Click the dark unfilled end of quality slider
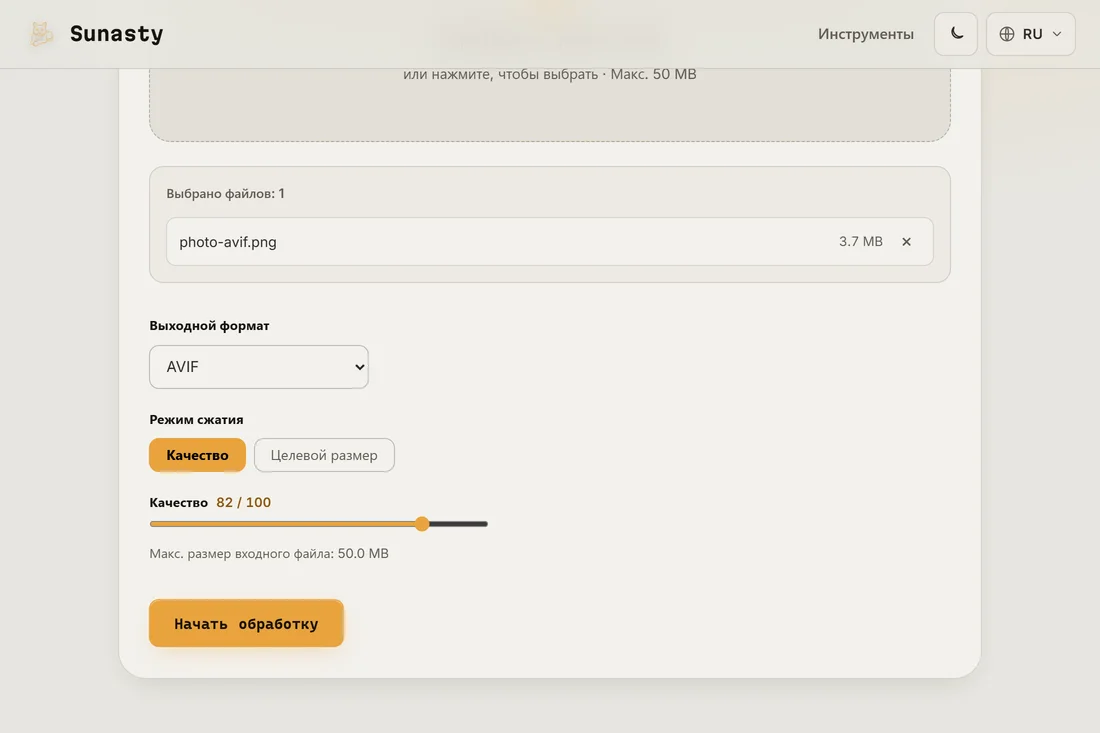The width and height of the screenshot is (1100, 733). (458, 524)
